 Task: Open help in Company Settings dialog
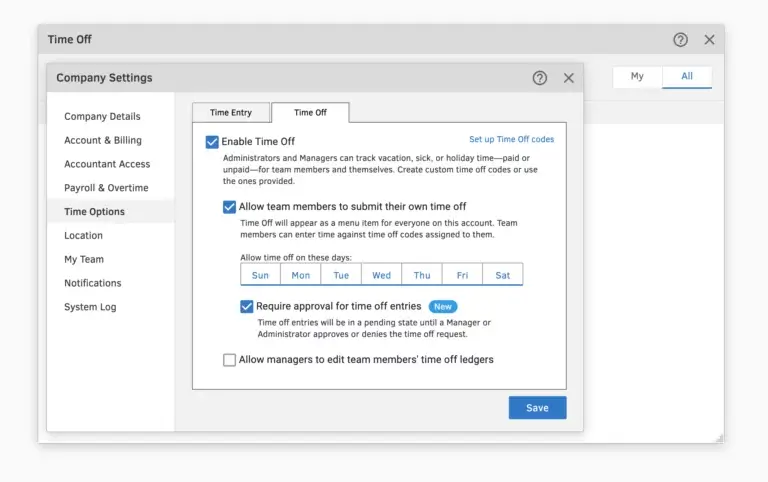click(540, 78)
